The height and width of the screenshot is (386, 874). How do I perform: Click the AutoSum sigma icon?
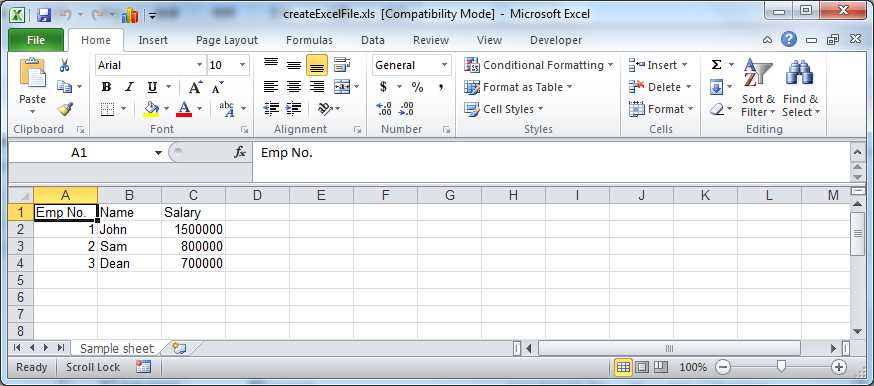click(x=716, y=65)
